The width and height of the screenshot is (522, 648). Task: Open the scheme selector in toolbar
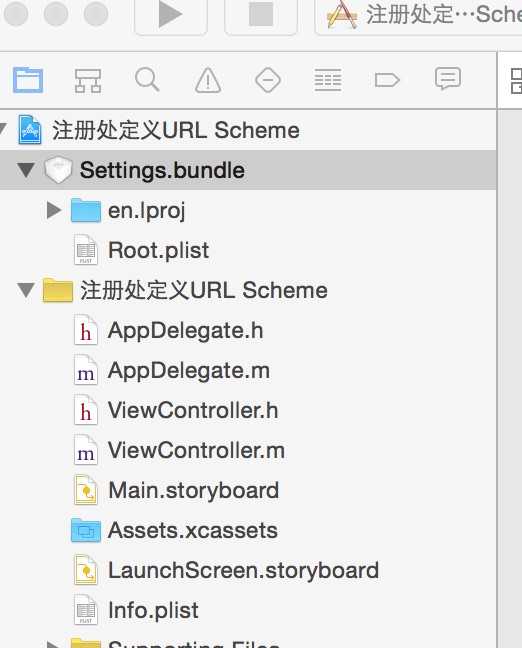[418, 15]
